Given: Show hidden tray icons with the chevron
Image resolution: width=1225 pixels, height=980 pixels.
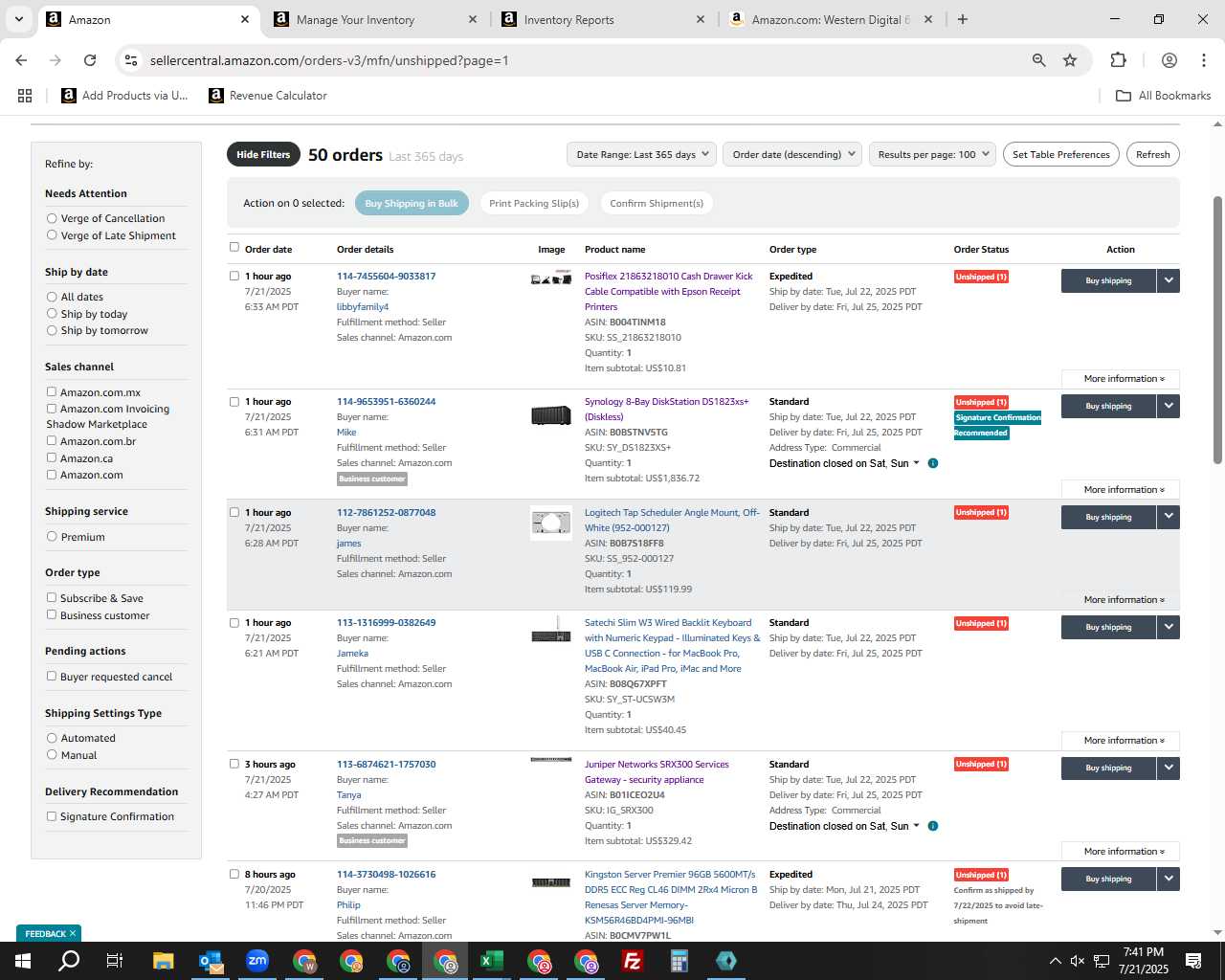Looking at the screenshot, I should point(1055,961).
